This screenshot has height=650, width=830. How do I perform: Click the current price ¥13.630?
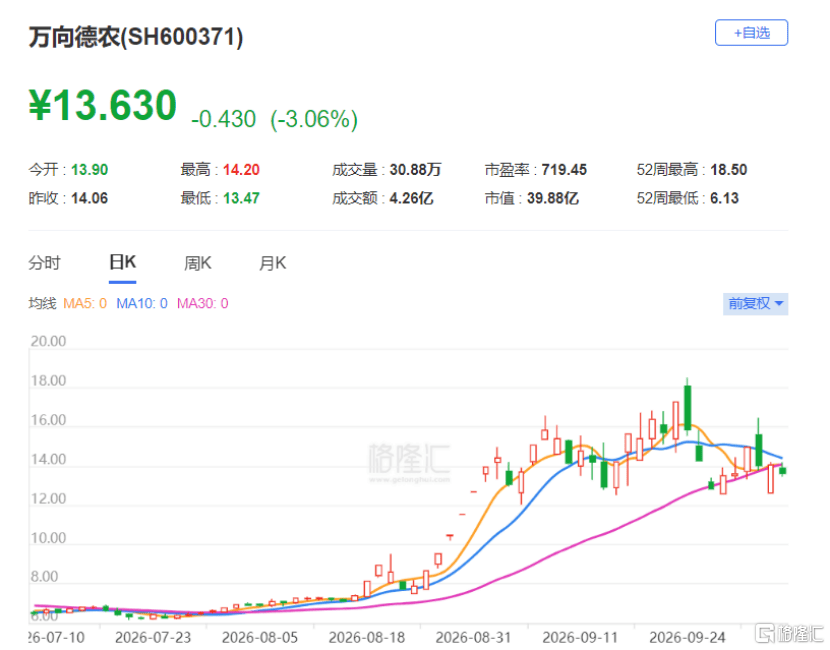point(103,105)
